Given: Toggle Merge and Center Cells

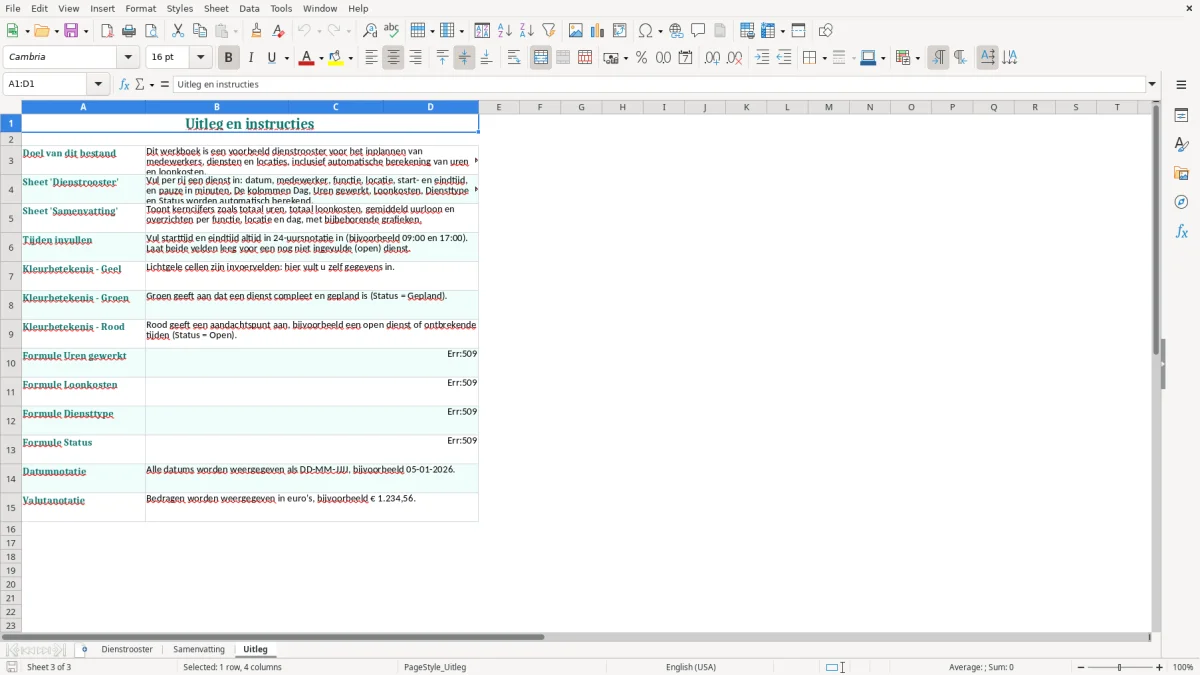Looking at the screenshot, I should (541, 58).
